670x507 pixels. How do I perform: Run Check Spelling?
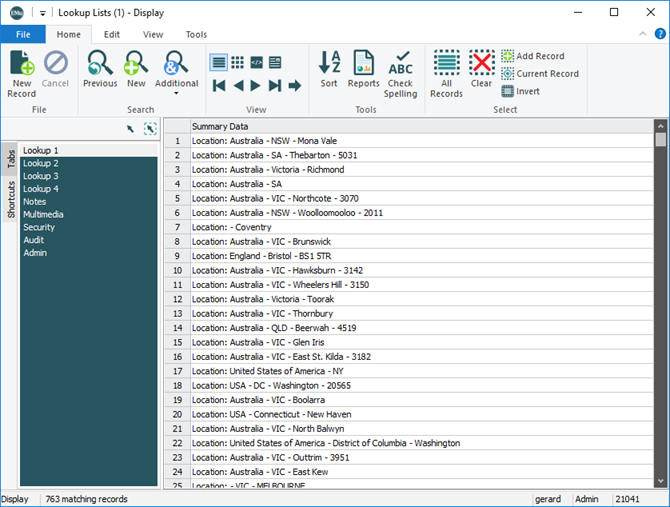click(401, 74)
